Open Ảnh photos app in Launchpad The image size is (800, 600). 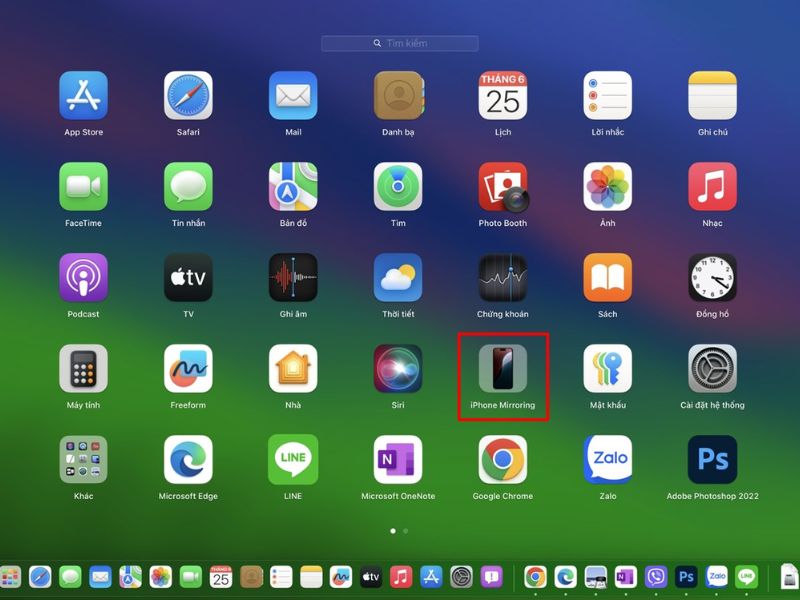click(x=608, y=186)
